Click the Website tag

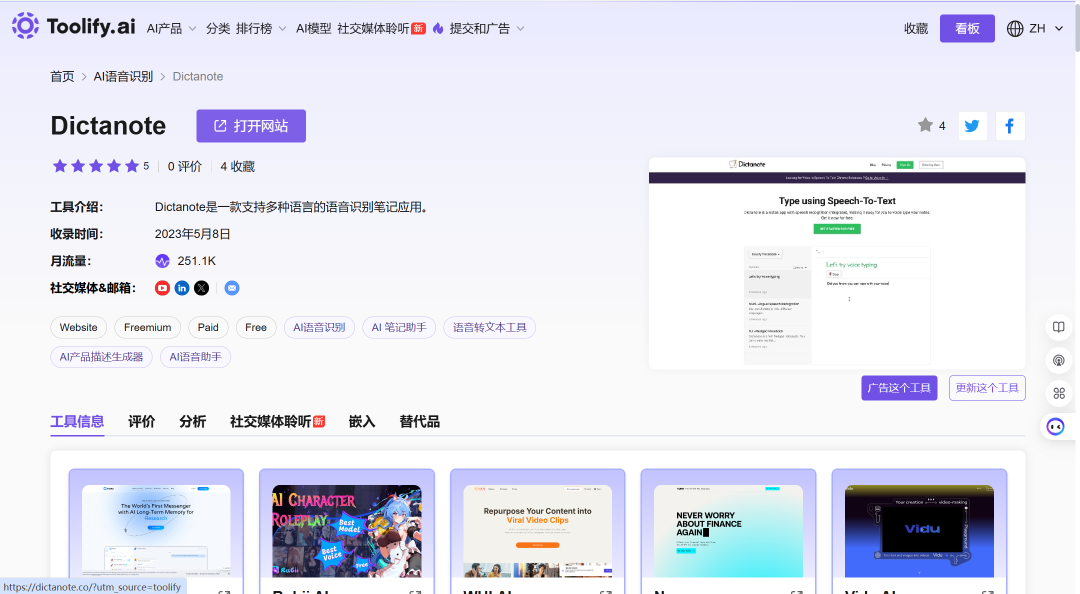[79, 327]
